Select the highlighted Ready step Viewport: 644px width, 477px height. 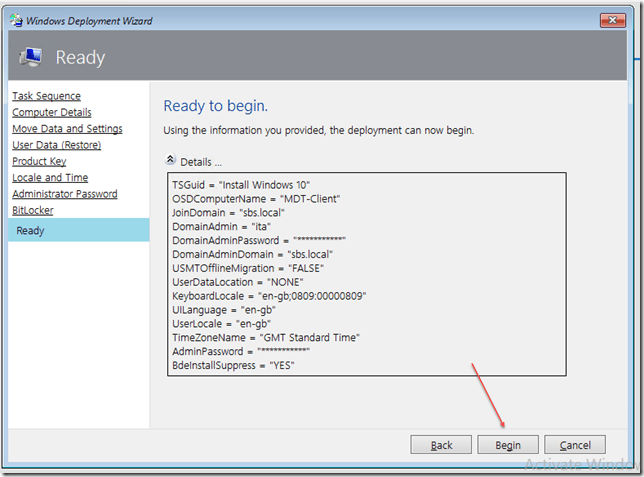point(30,231)
